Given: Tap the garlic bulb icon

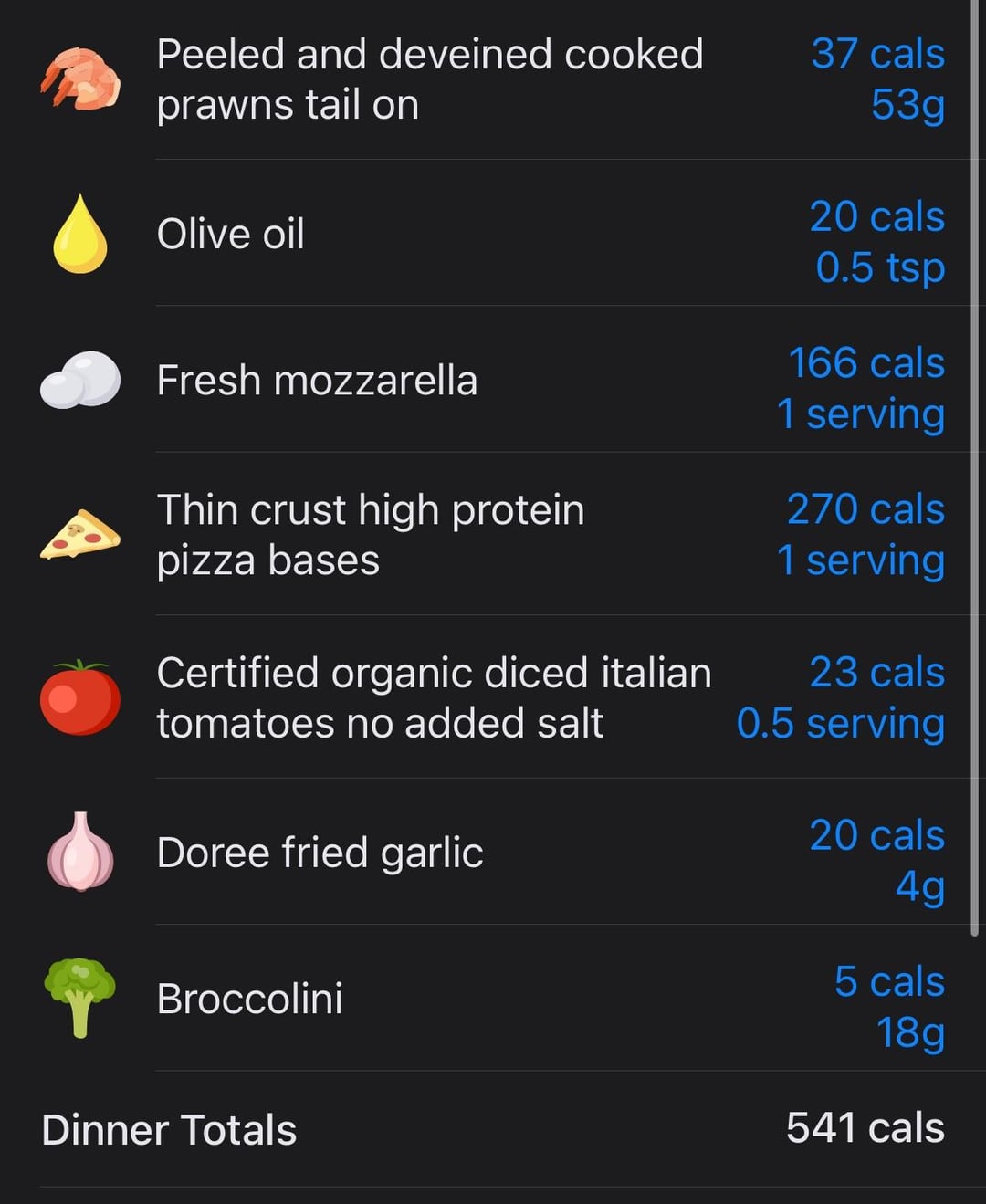Looking at the screenshot, I should [80, 852].
